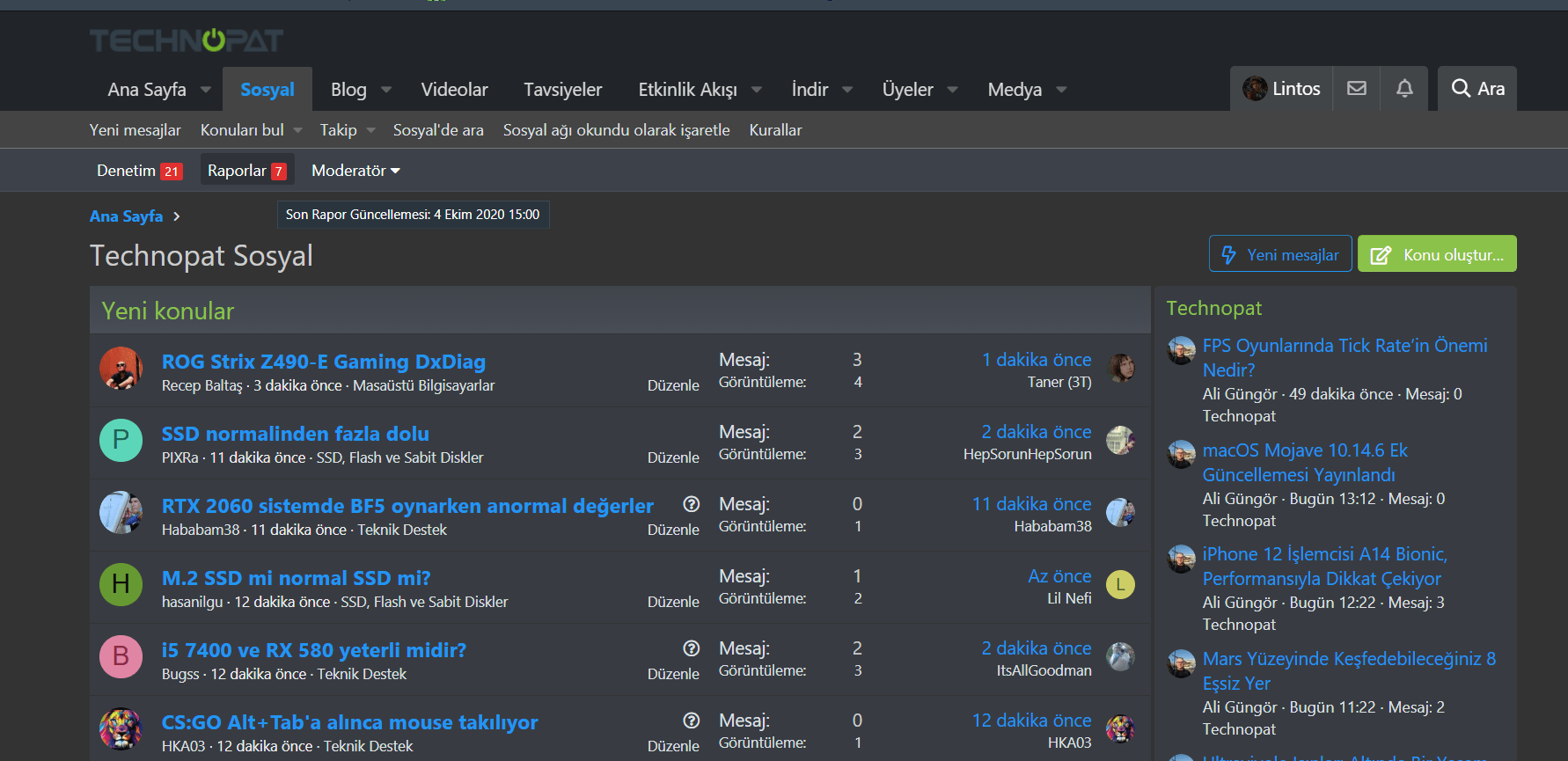Open Teknik Destek category on CS:GO thread
Image resolution: width=1568 pixels, height=761 pixels.
(x=369, y=746)
